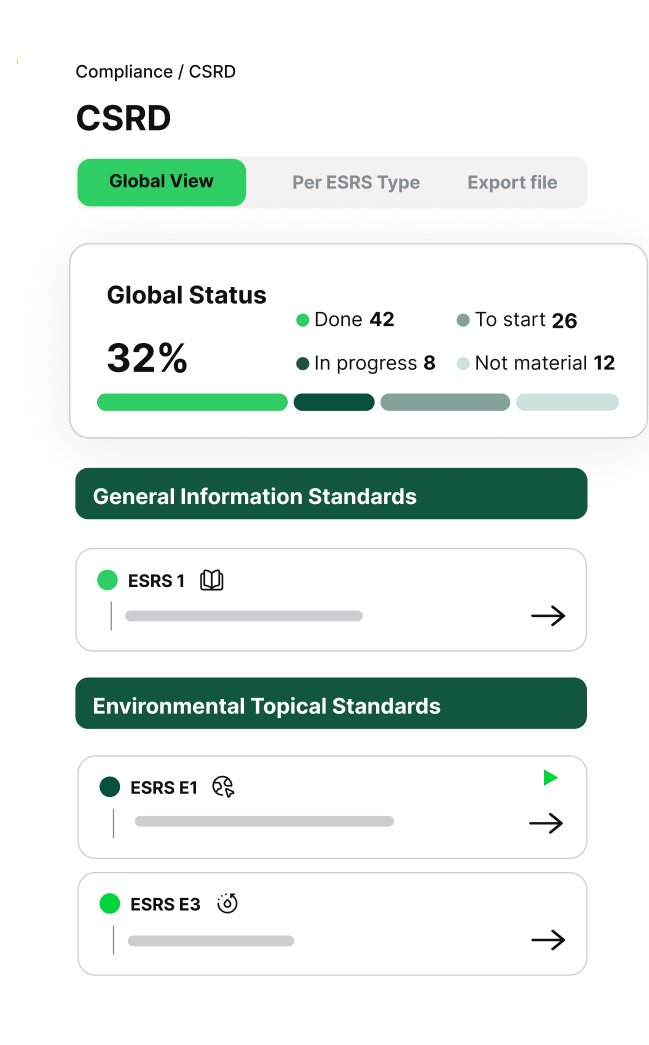
Task: Open the ESRS 1 book icon
Action: click(x=211, y=580)
